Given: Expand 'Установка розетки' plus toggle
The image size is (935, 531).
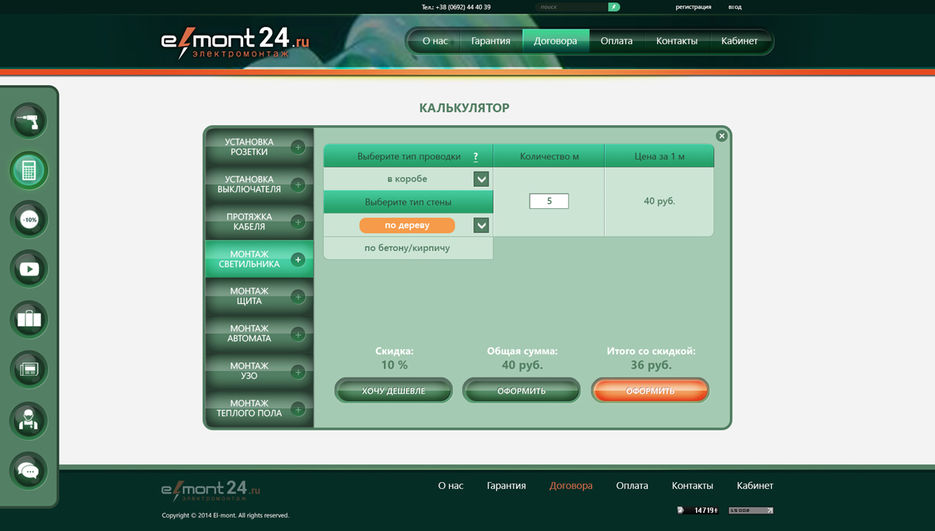Looking at the screenshot, I should (x=298, y=148).
